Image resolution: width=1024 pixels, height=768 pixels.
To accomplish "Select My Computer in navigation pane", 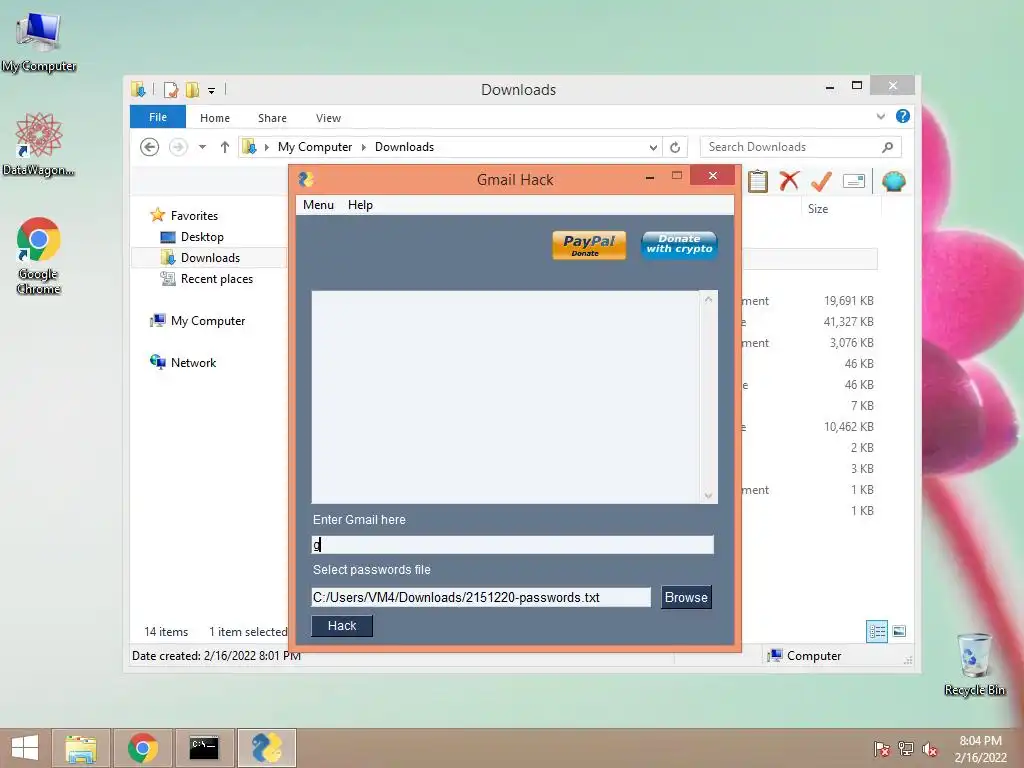I will (x=208, y=321).
